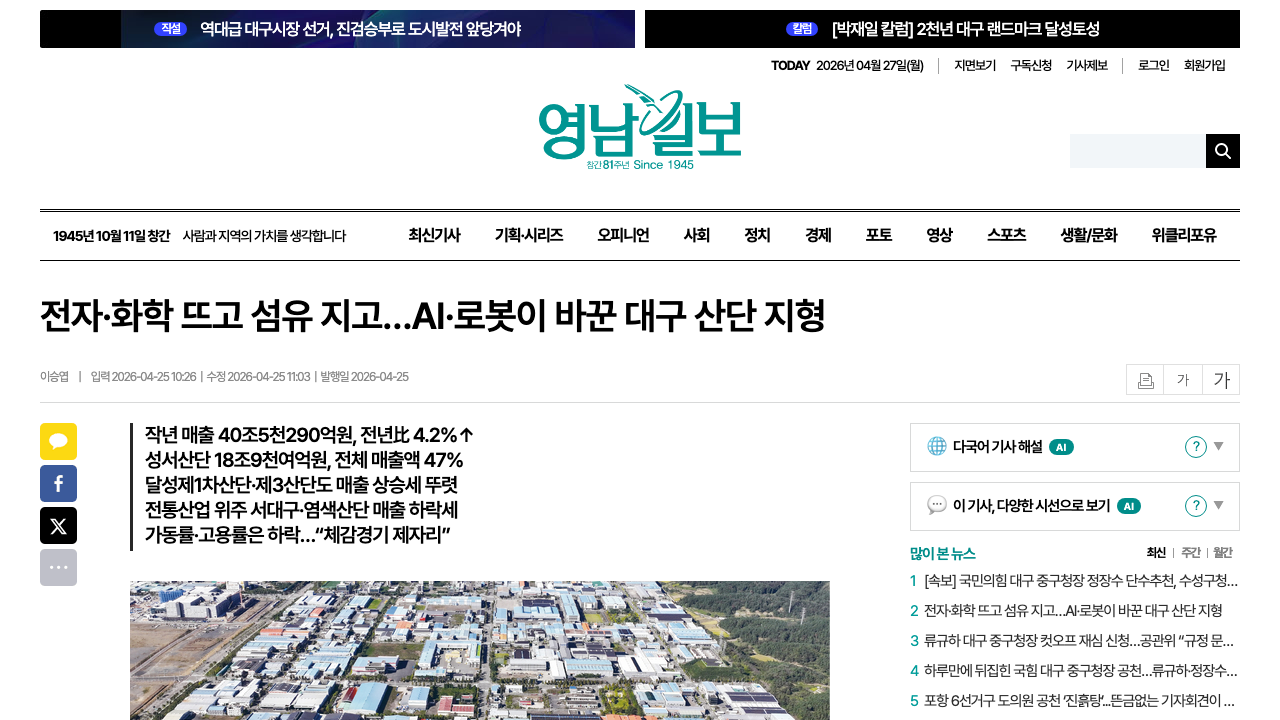Click 기사제보 link
The image size is (1280, 720).
1087,66
